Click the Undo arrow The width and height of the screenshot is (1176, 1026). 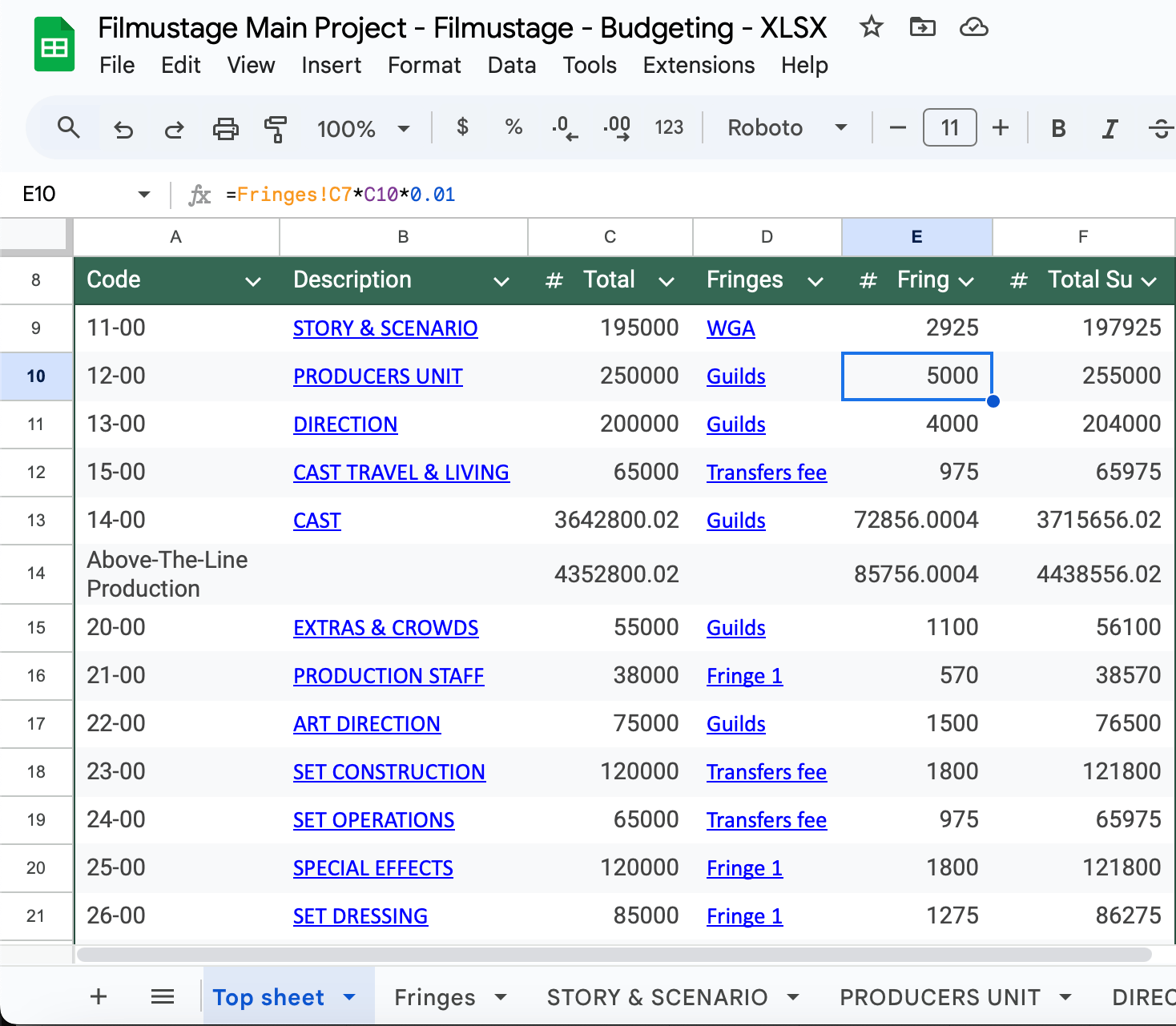coord(123,128)
